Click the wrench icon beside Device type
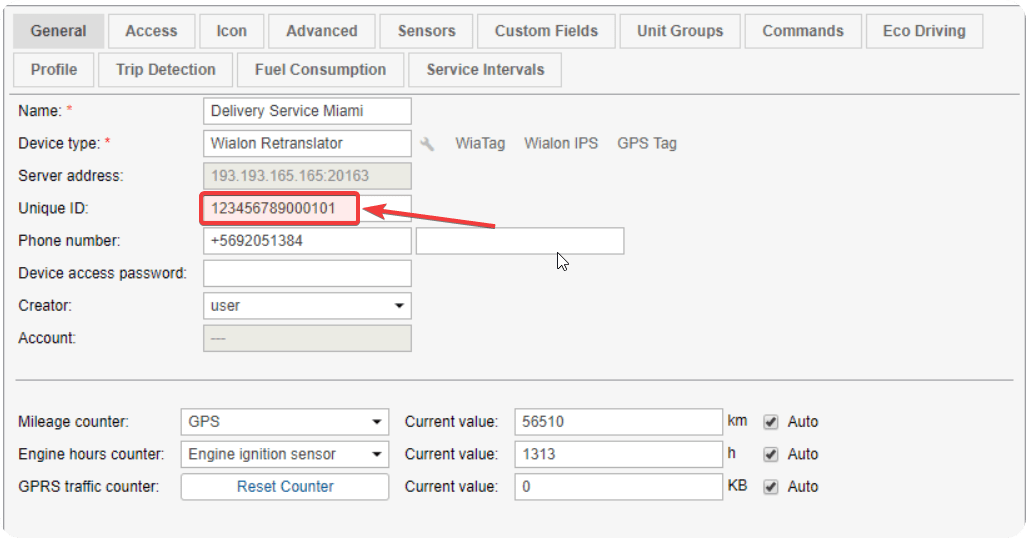This screenshot has height=538, width=1026. coord(427,144)
